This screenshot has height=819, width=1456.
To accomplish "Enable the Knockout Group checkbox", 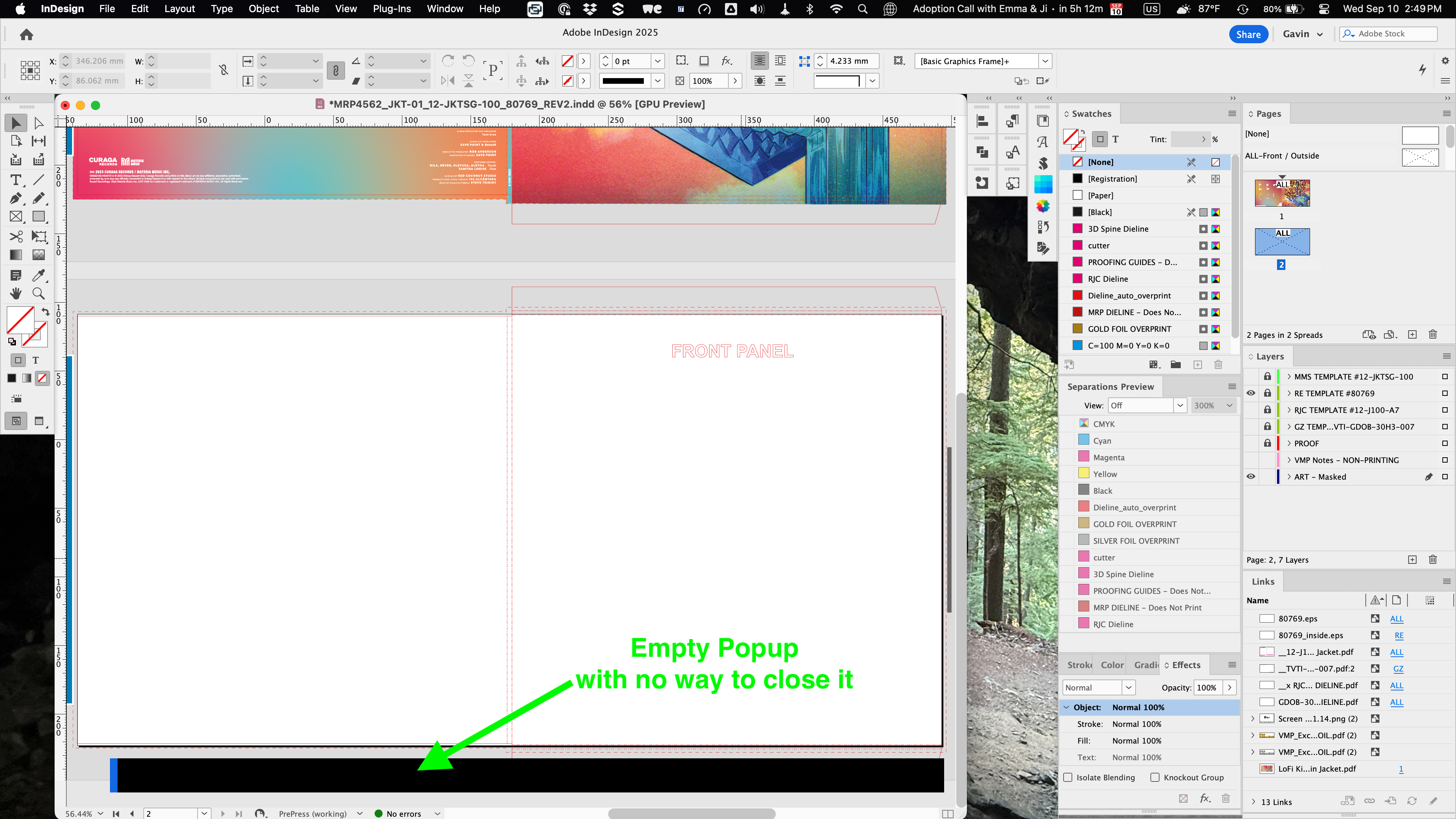I will [x=1155, y=777].
